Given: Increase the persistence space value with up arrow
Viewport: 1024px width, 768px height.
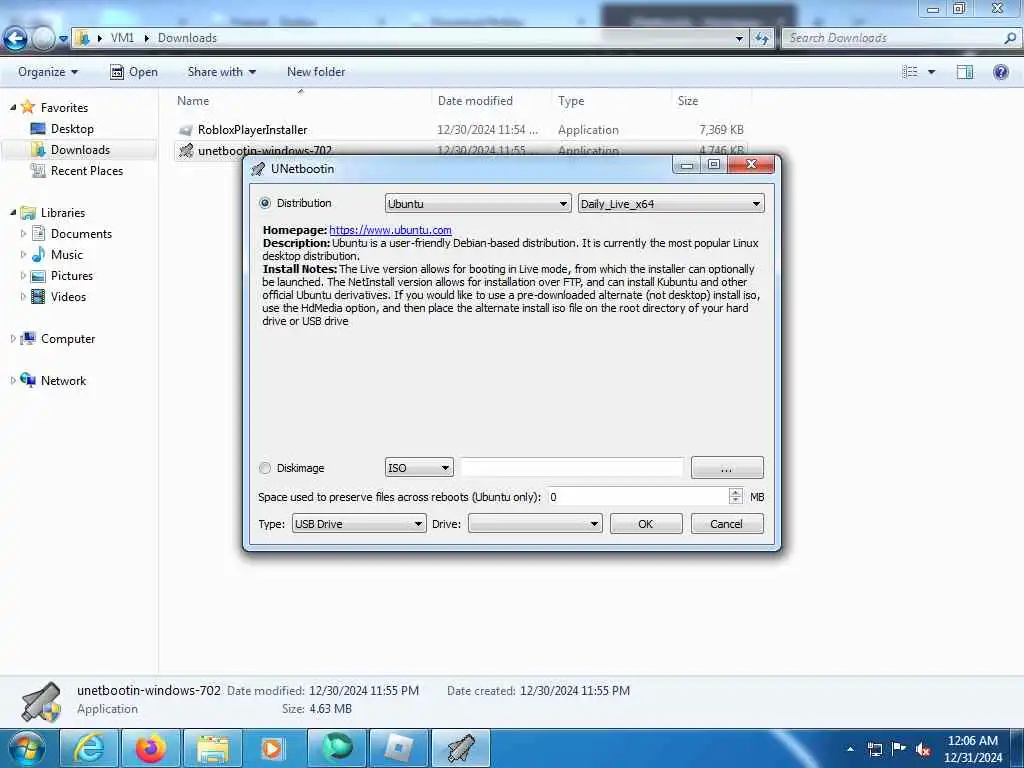Looking at the screenshot, I should pyautogui.click(x=735, y=492).
